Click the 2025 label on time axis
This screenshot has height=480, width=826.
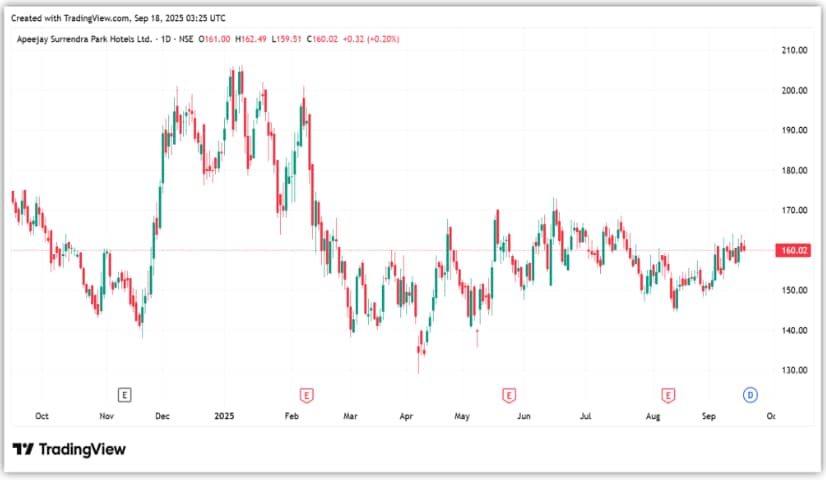(x=223, y=414)
